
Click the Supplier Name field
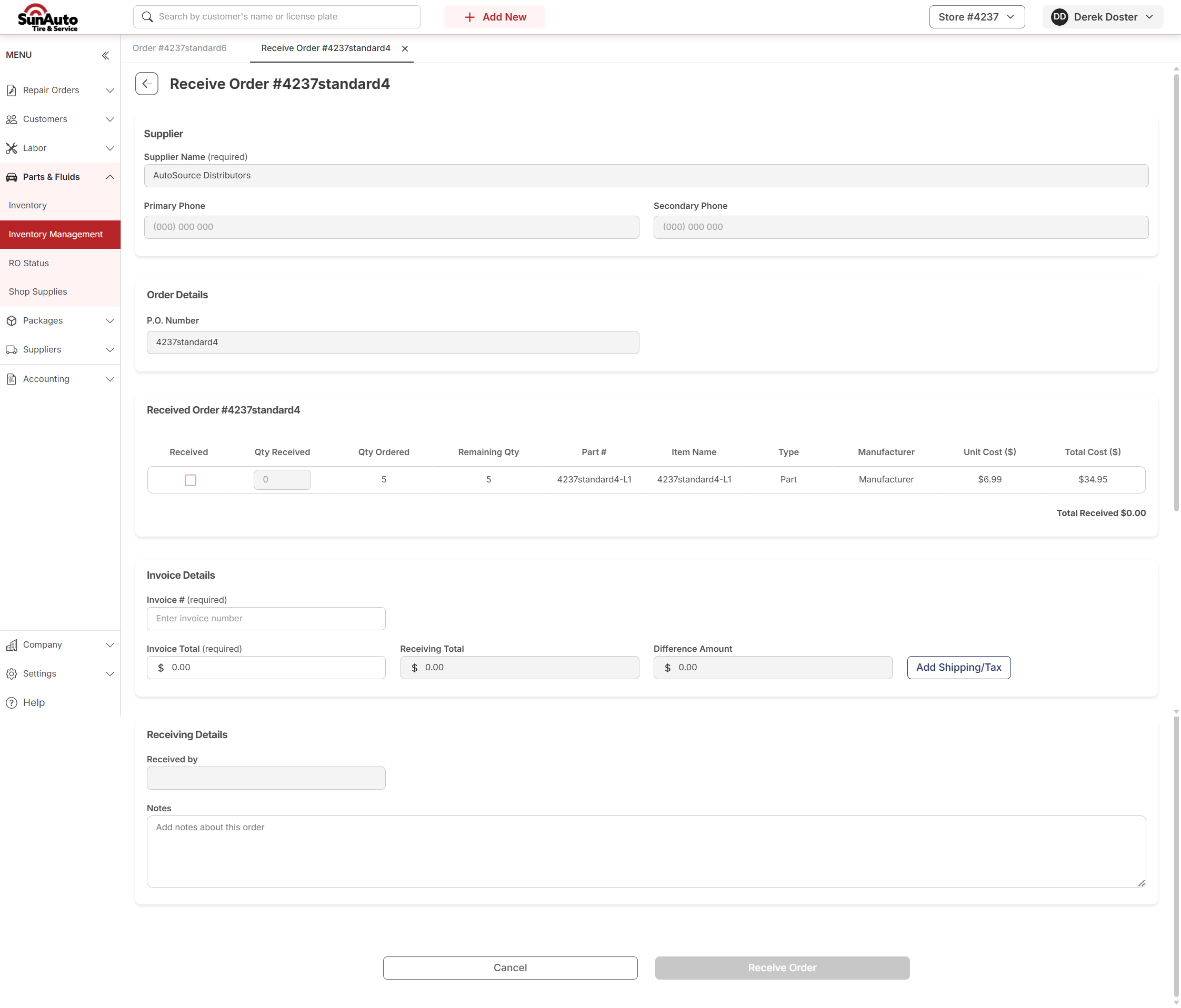[x=646, y=176]
